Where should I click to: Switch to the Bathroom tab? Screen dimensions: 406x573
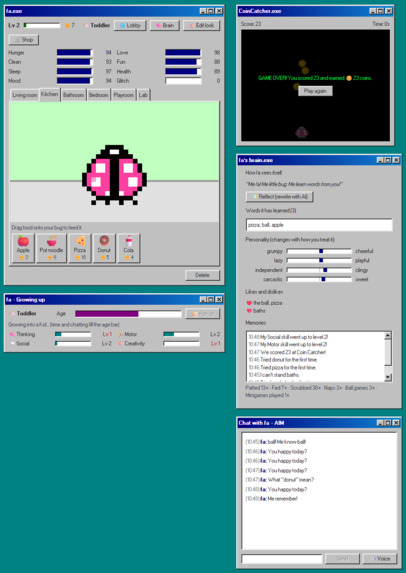point(73,95)
